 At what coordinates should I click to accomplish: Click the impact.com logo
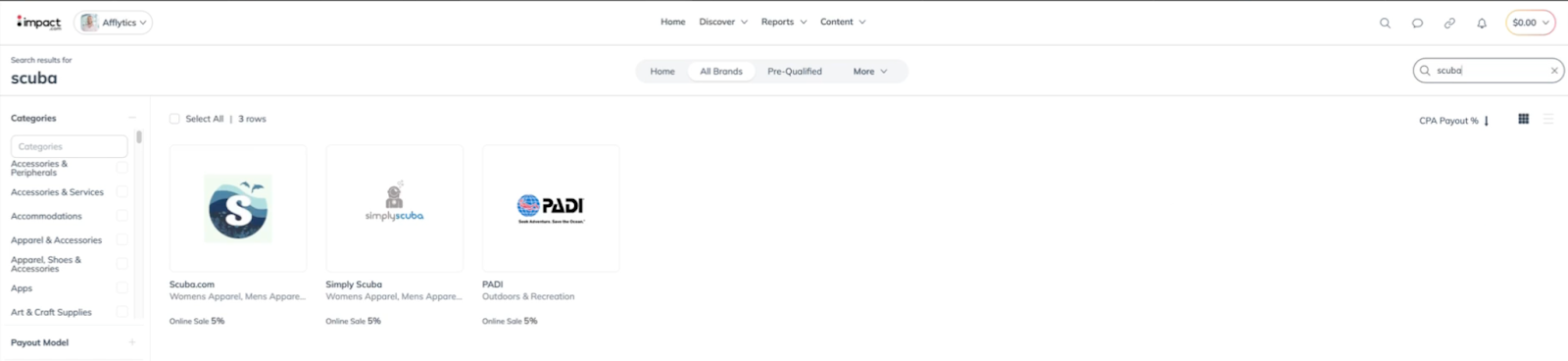click(38, 23)
